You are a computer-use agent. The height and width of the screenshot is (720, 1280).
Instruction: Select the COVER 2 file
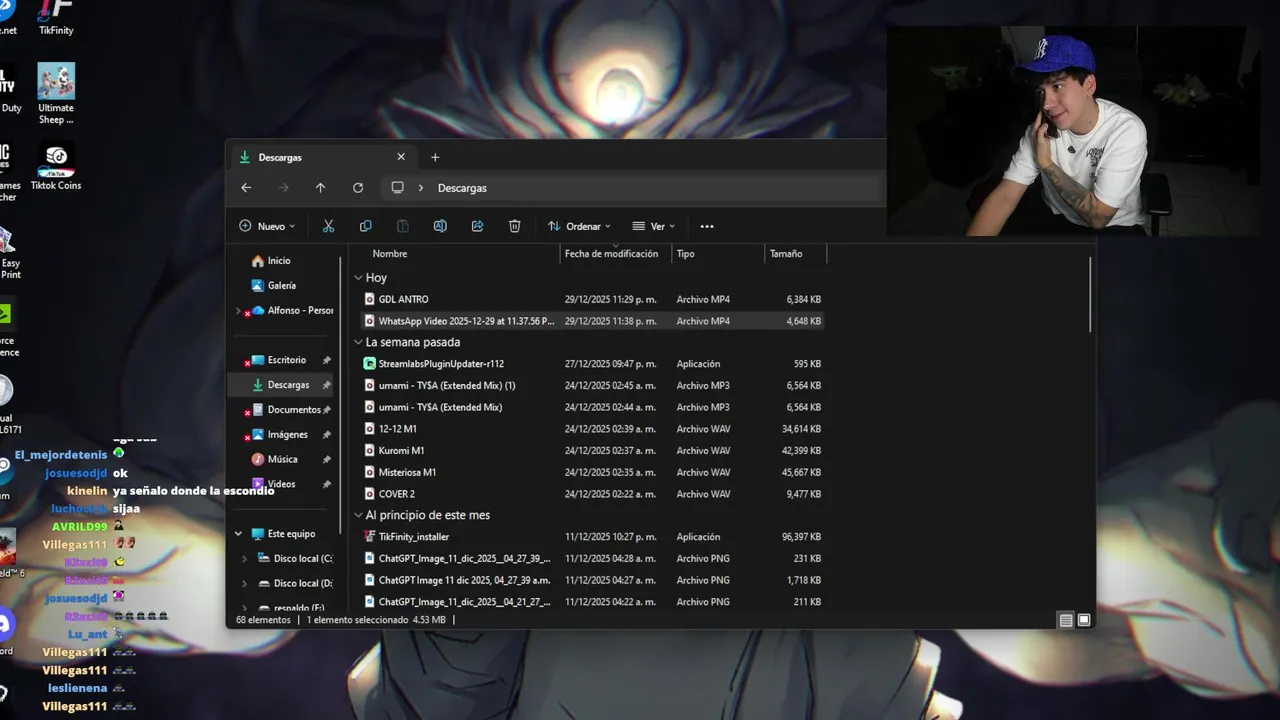coord(592,494)
